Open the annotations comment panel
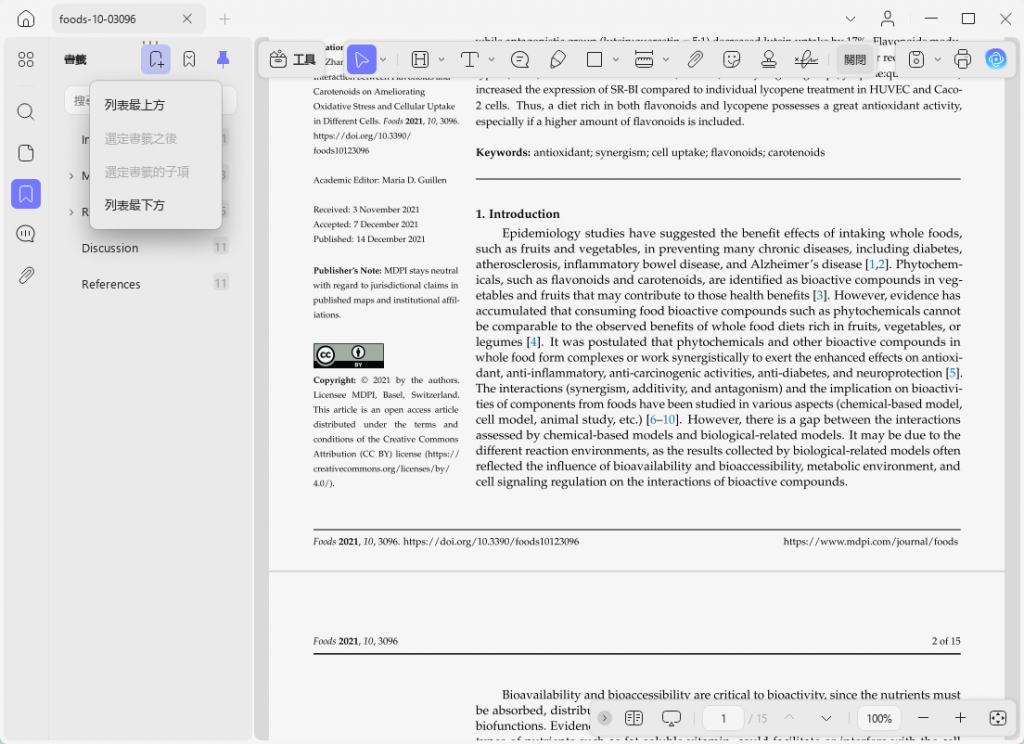Screen dimensions: 1024x744 tap(26, 233)
